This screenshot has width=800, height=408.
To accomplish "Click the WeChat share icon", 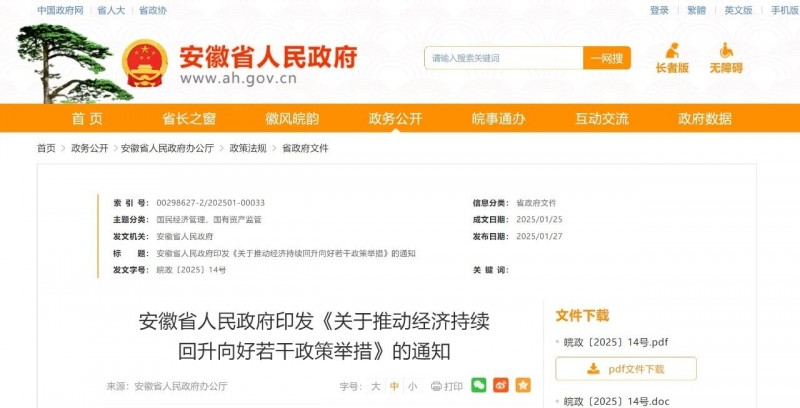I will pyautogui.click(x=479, y=386).
